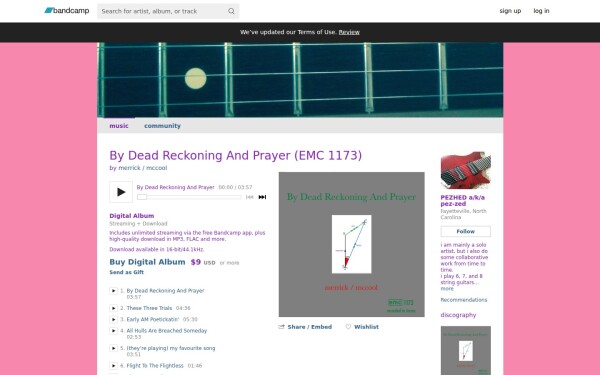Expand the artist bio with more
This screenshot has width=600, height=375.
click(447, 289)
